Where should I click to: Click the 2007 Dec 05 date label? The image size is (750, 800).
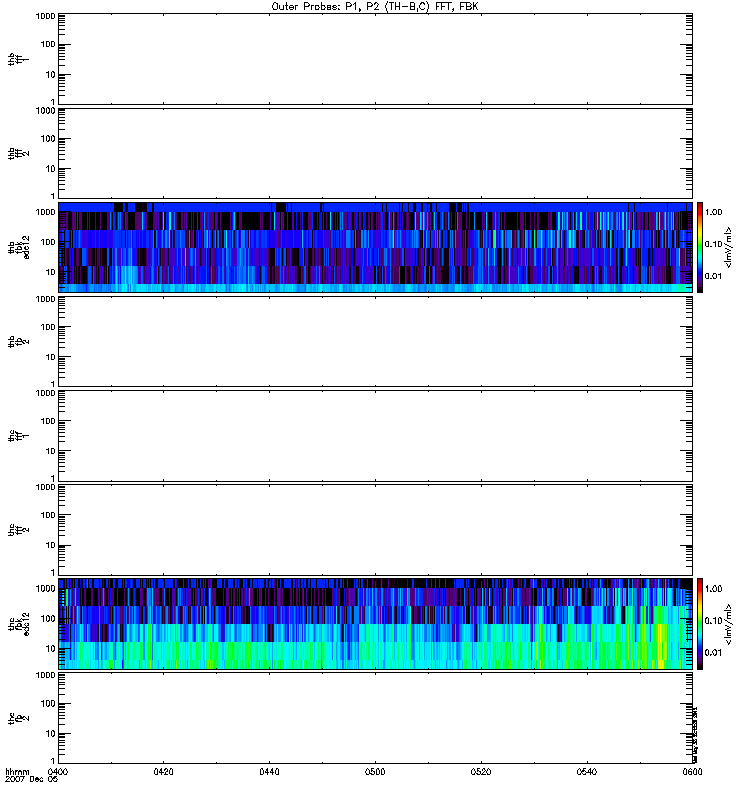point(32,780)
